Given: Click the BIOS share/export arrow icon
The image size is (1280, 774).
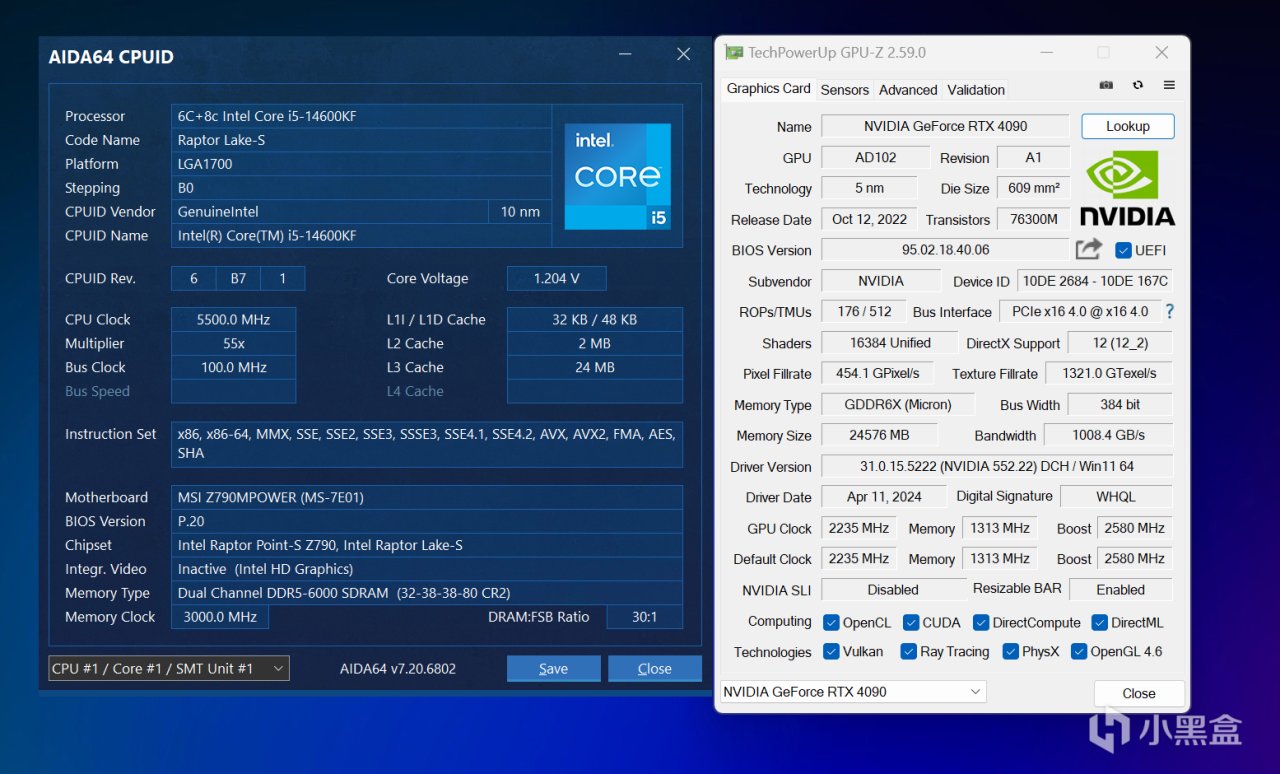Looking at the screenshot, I should [1089, 249].
